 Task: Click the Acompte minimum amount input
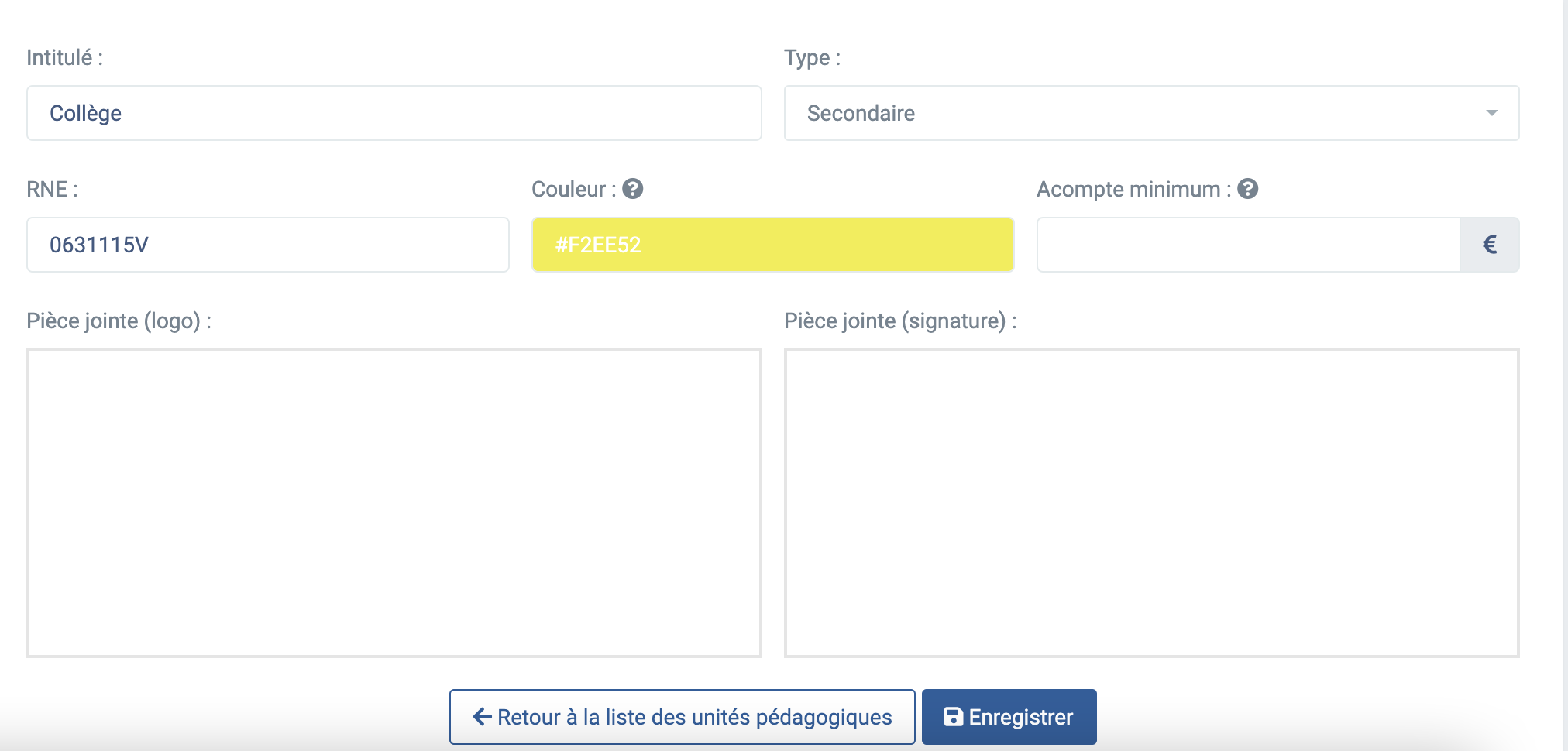[1249, 245]
